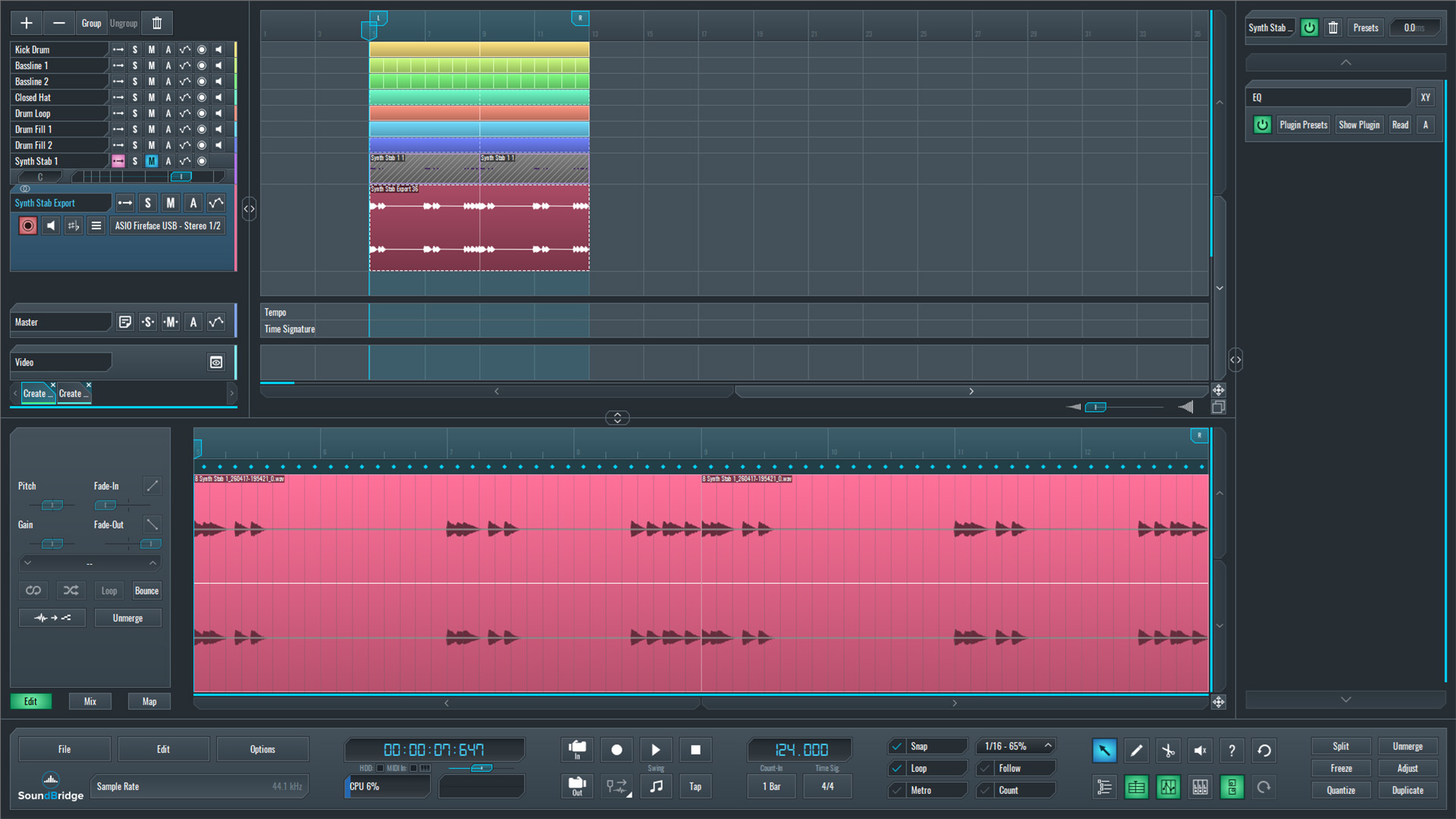The height and width of the screenshot is (819, 1456).
Task: Adjust the Pitch slider
Action: tap(52, 505)
